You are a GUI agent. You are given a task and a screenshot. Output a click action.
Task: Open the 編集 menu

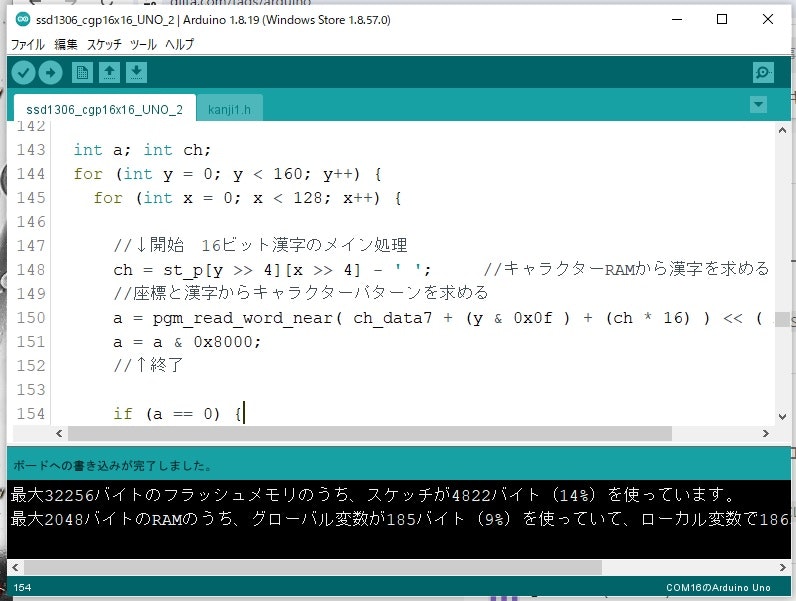click(x=66, y=45)
